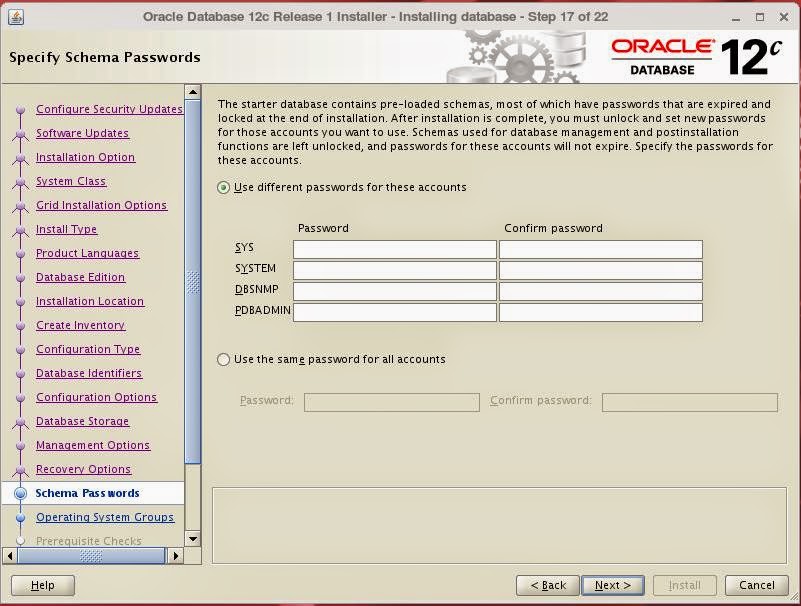
Task: Click the step list scroll up arrow
Action: click(x=193, y=92)
